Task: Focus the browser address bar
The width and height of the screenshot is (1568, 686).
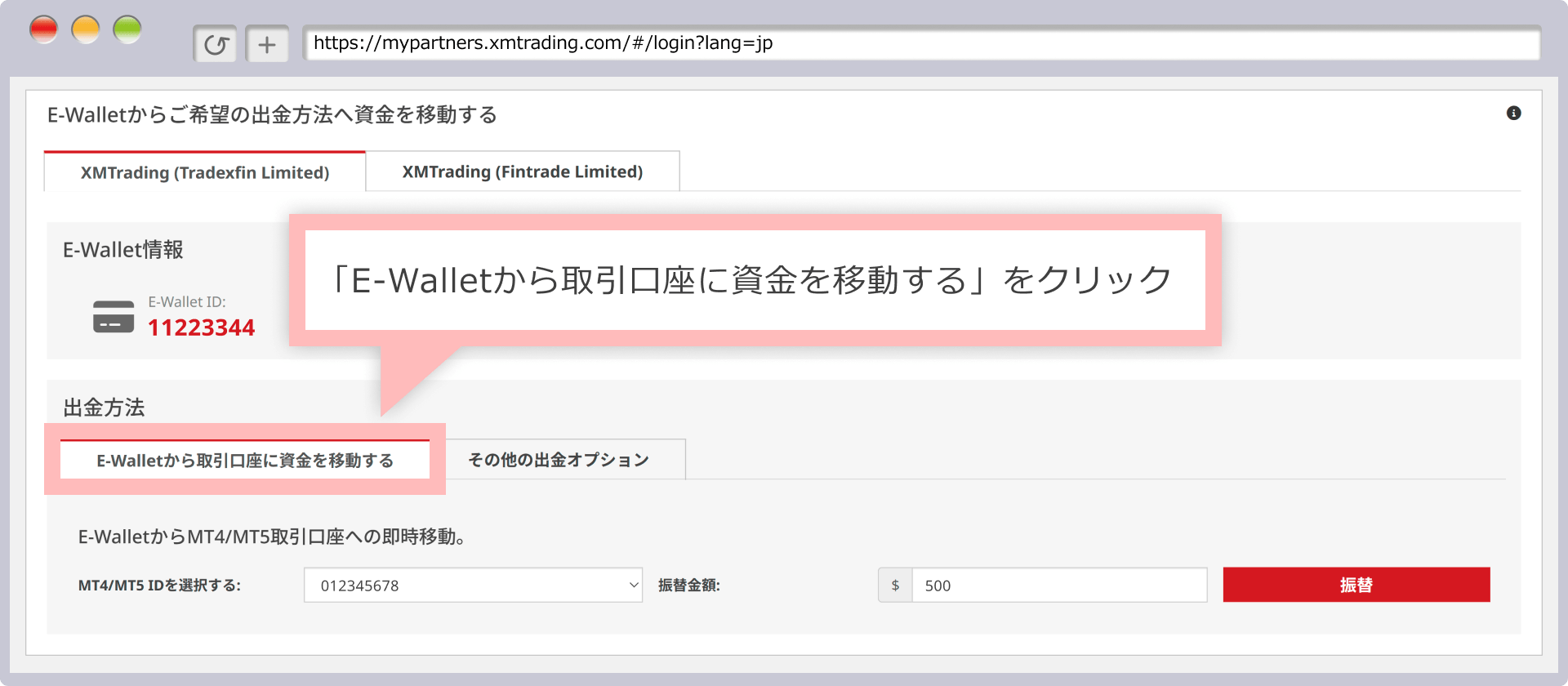Action: [x=922, y=43]
